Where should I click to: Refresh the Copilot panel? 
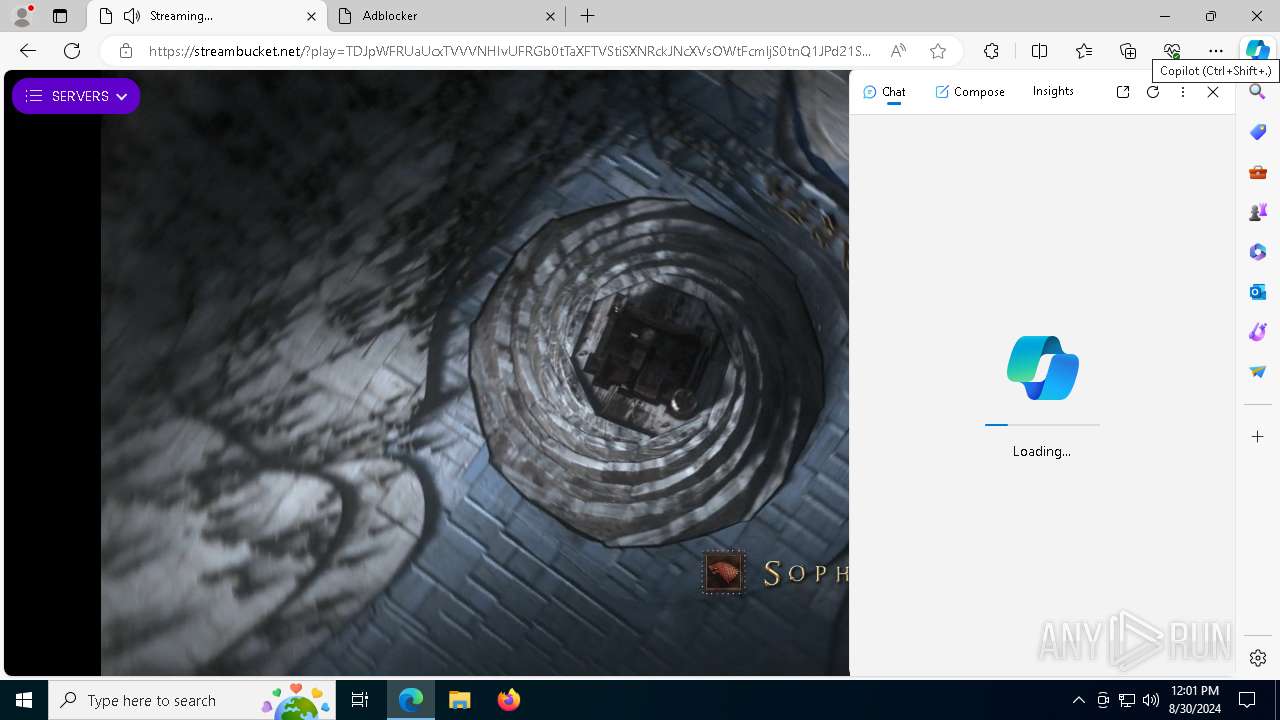click(1153, 92)
